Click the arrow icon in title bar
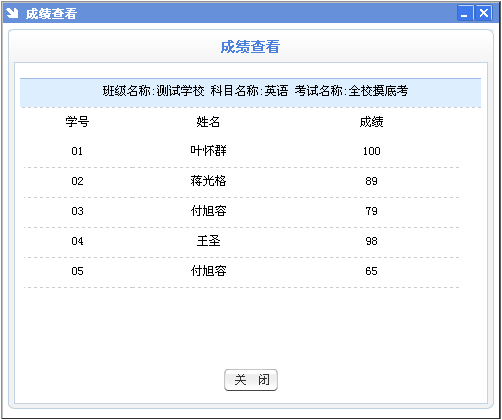502x420 pixels. (x=12, y=13)
